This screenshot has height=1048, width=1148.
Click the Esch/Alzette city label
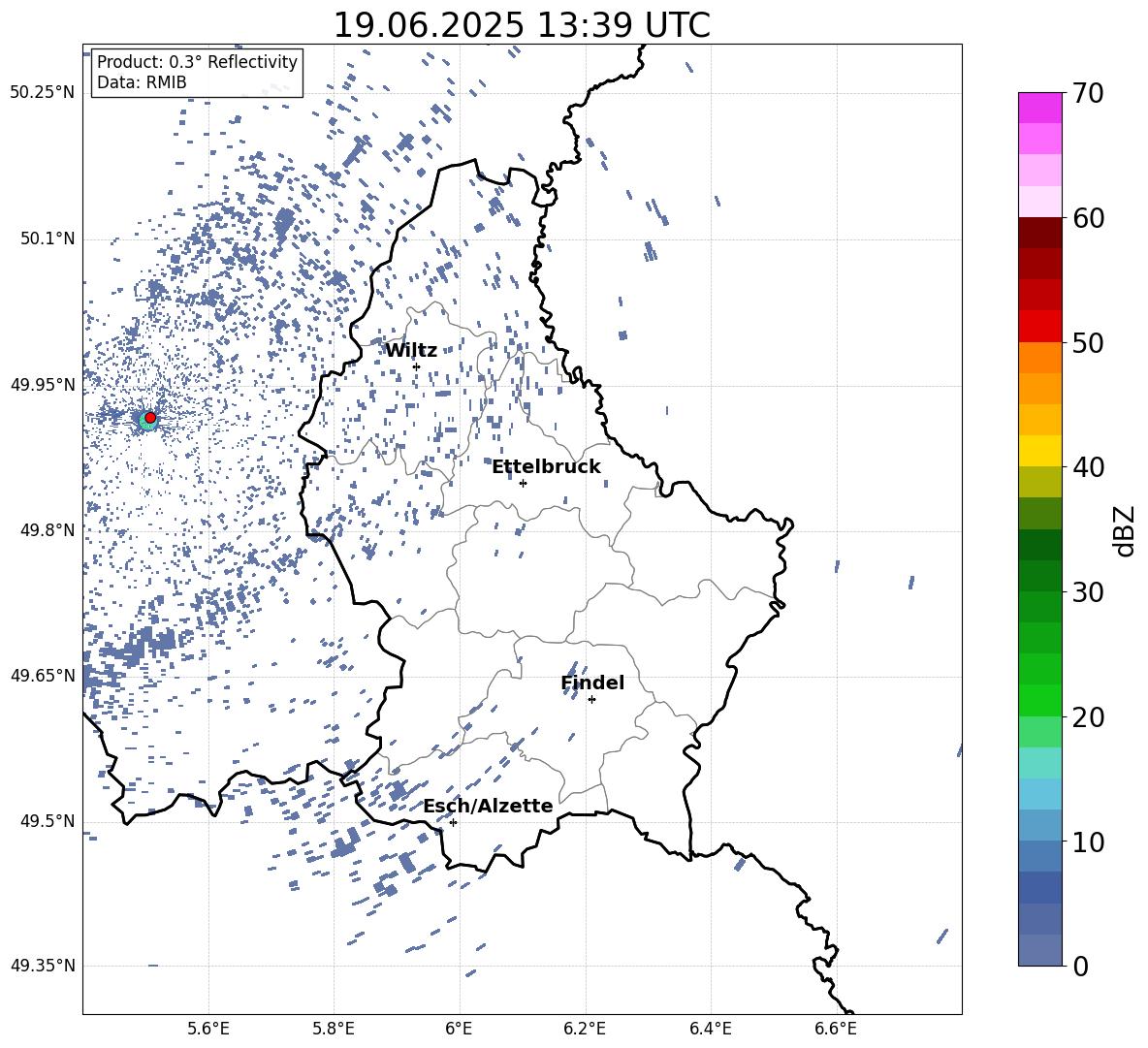(x=488, y=806)
